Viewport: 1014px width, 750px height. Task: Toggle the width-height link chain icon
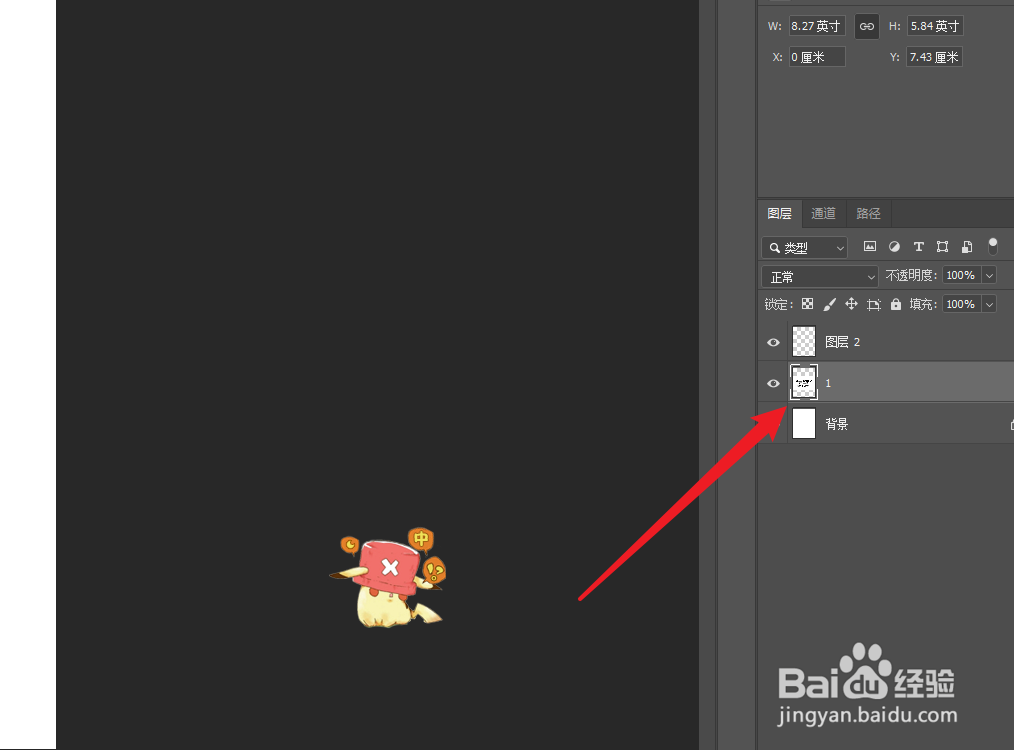coord(867,27)
